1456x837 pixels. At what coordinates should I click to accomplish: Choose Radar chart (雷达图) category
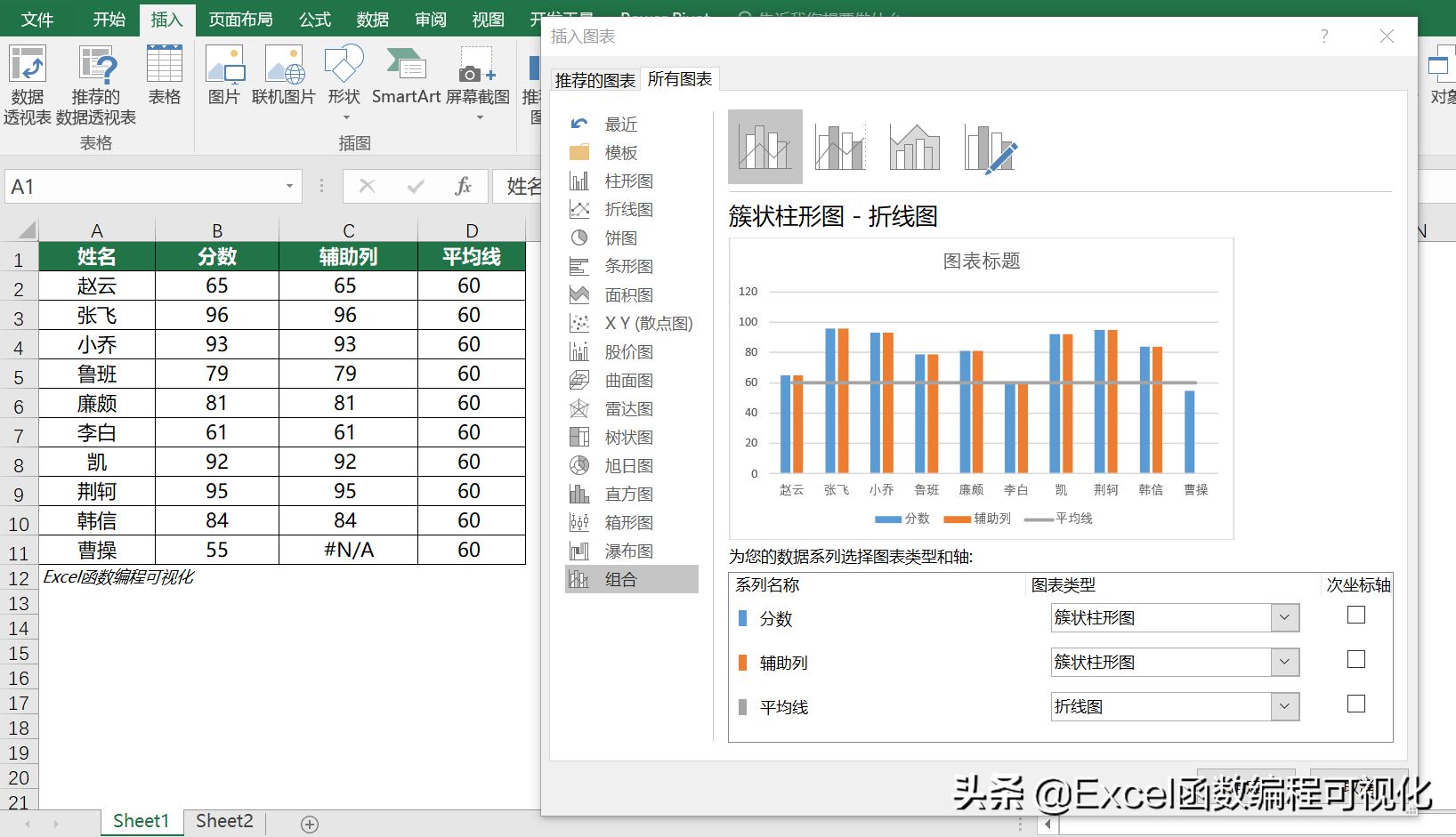(632, 409)
